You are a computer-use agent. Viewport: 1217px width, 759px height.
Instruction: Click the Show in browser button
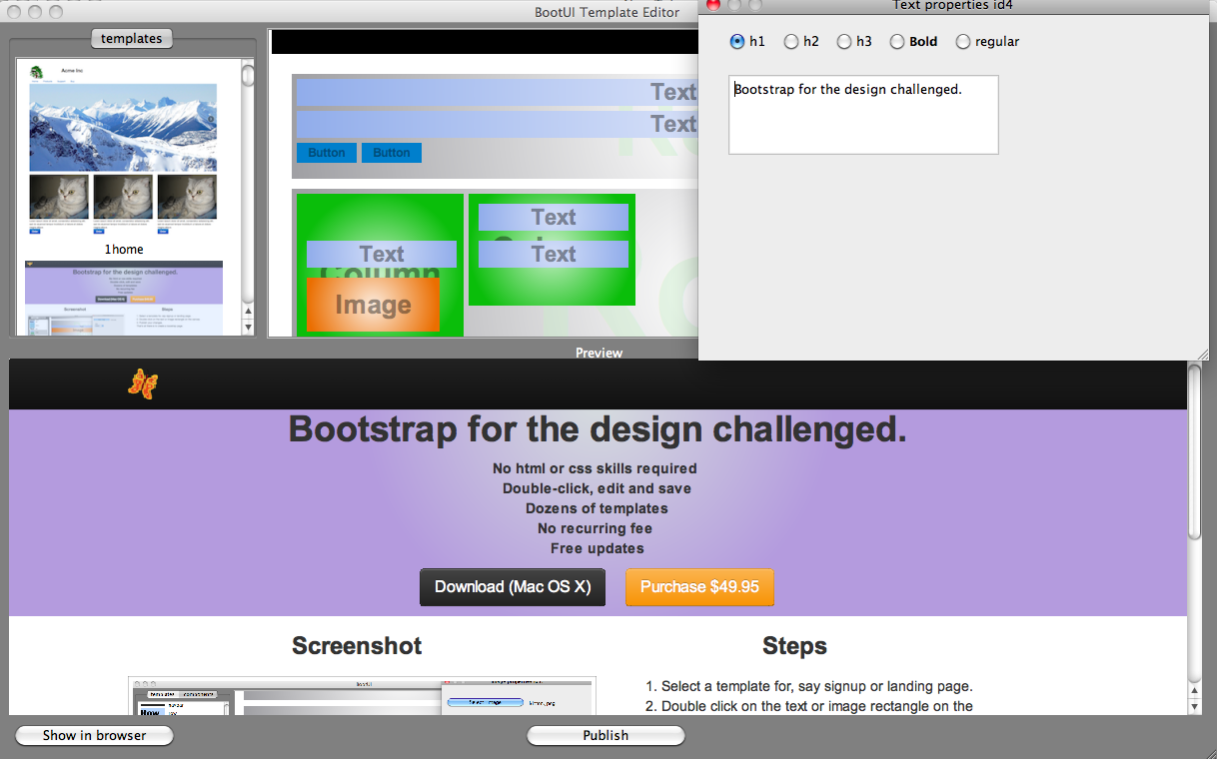[x=93, y=735]
